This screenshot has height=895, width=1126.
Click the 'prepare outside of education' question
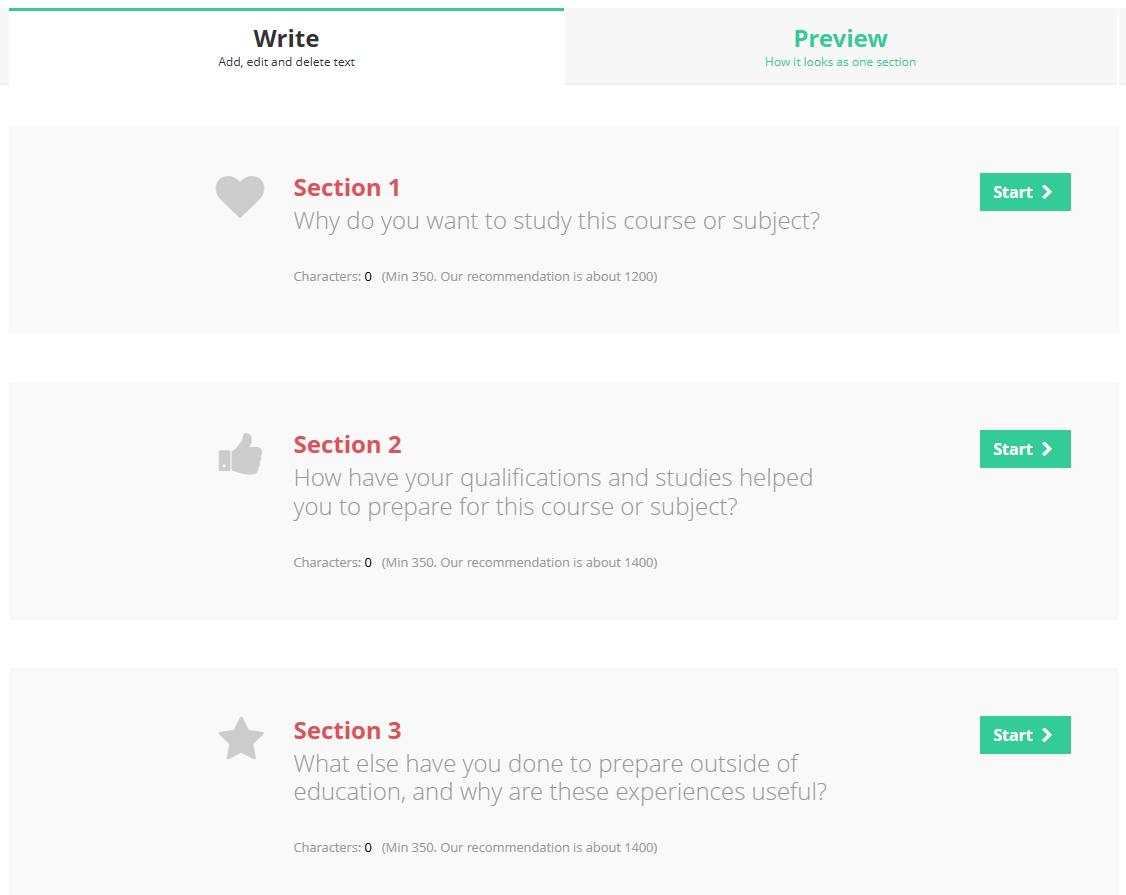tap(559, 777)
